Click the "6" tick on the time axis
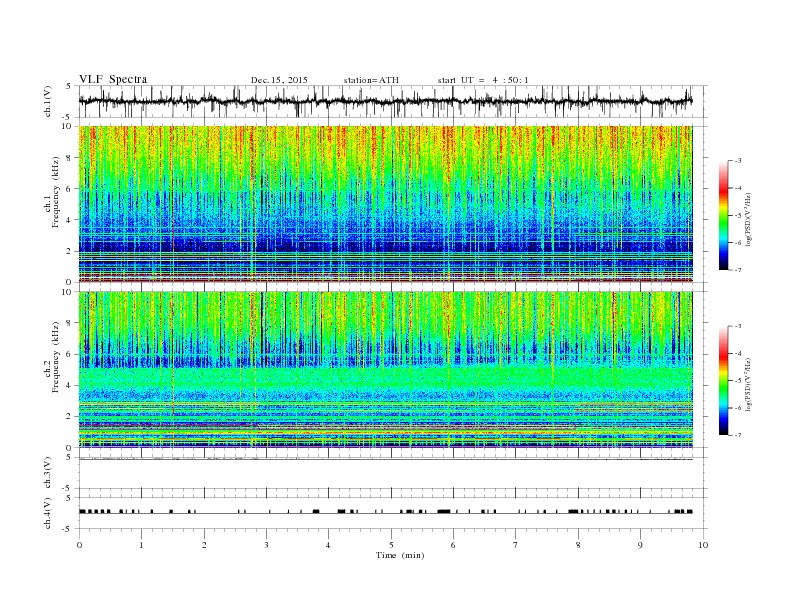Viewport: 792px width, 612px height. point(453,545)
